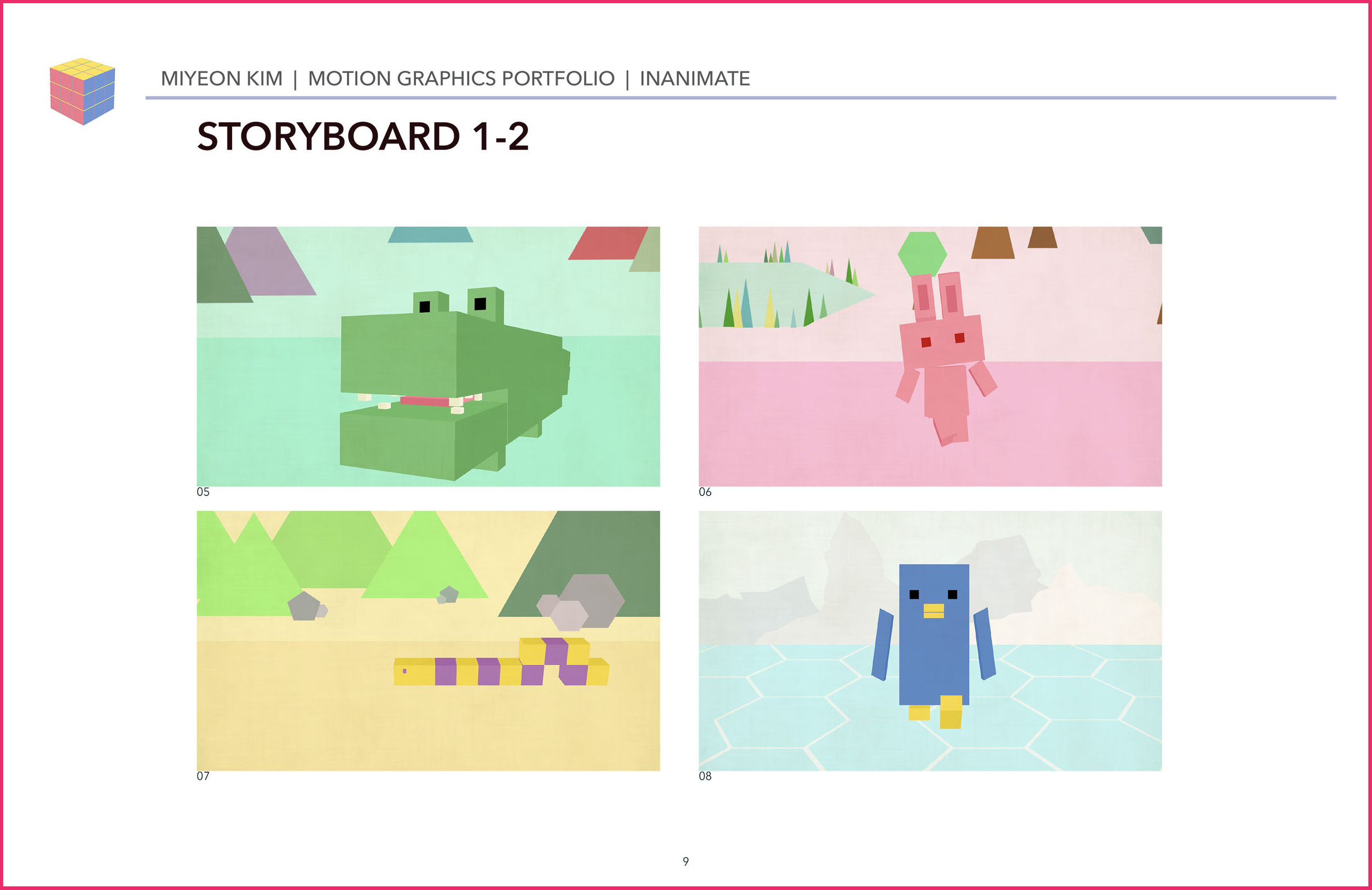This screenshot has height=890, width=1372.
Task: Click the purple horizontal header line
Action: pyautogui.click(x=740, y=98)
